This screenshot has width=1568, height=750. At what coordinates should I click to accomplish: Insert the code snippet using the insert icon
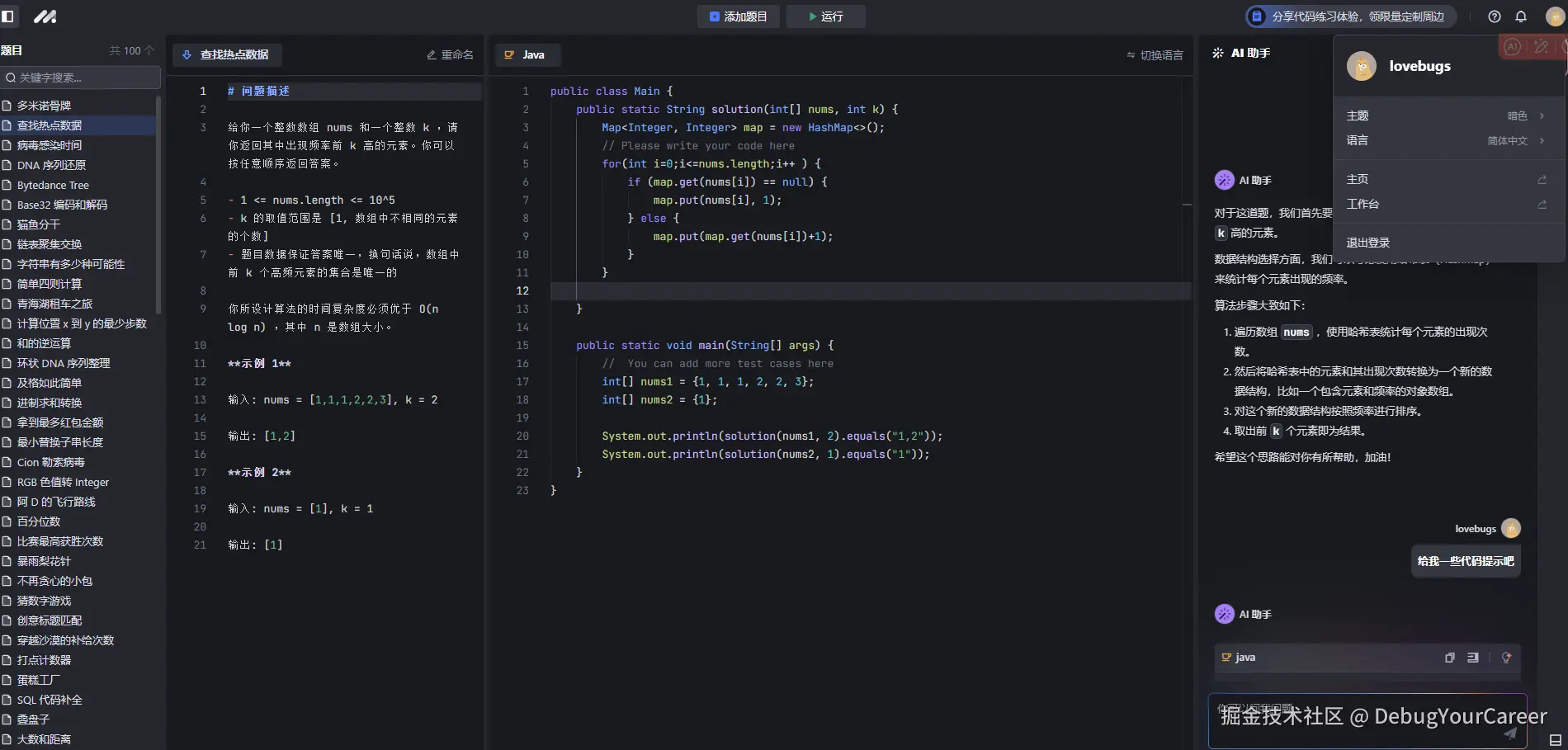[x=1474, y=658]
